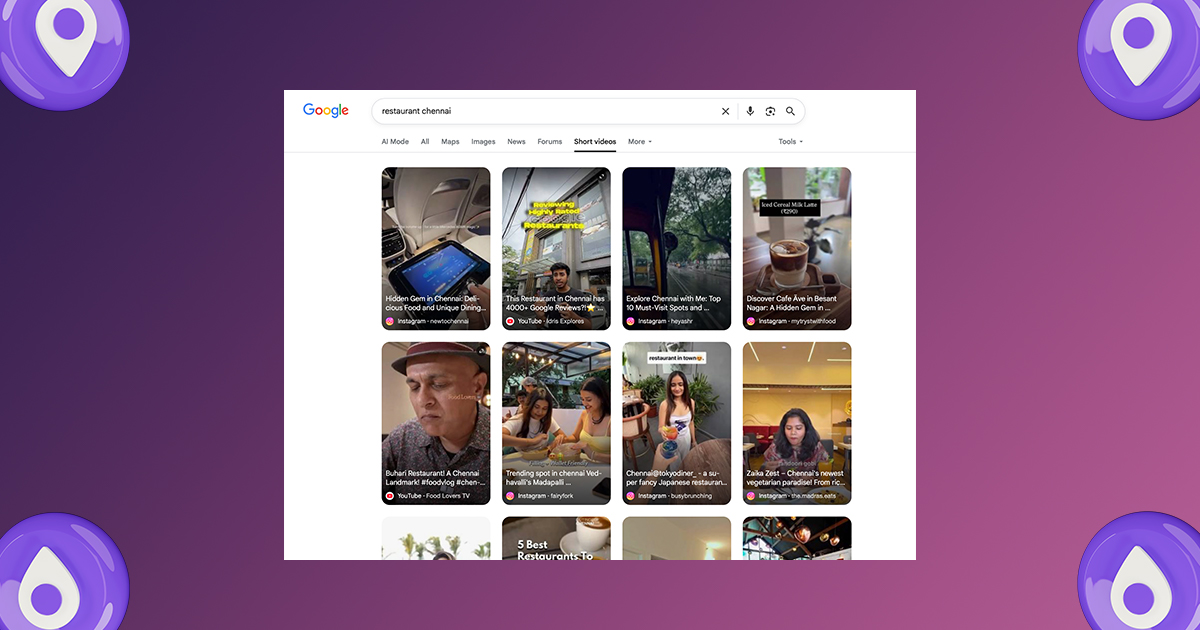Switch to the AI Mode tab
1200x630 pixels.
point(395,142)
